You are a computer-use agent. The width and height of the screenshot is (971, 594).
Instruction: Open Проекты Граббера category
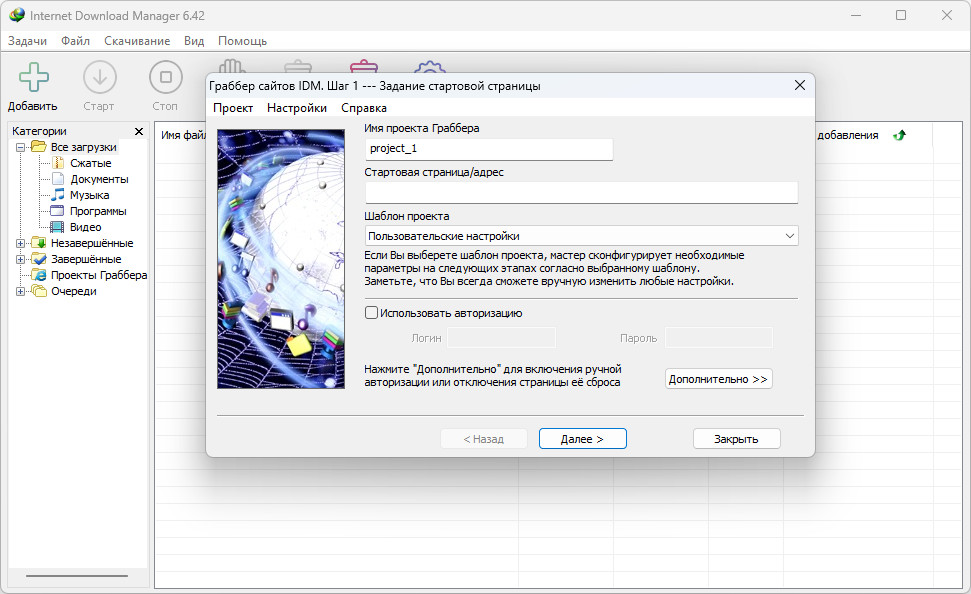[98, 275]
